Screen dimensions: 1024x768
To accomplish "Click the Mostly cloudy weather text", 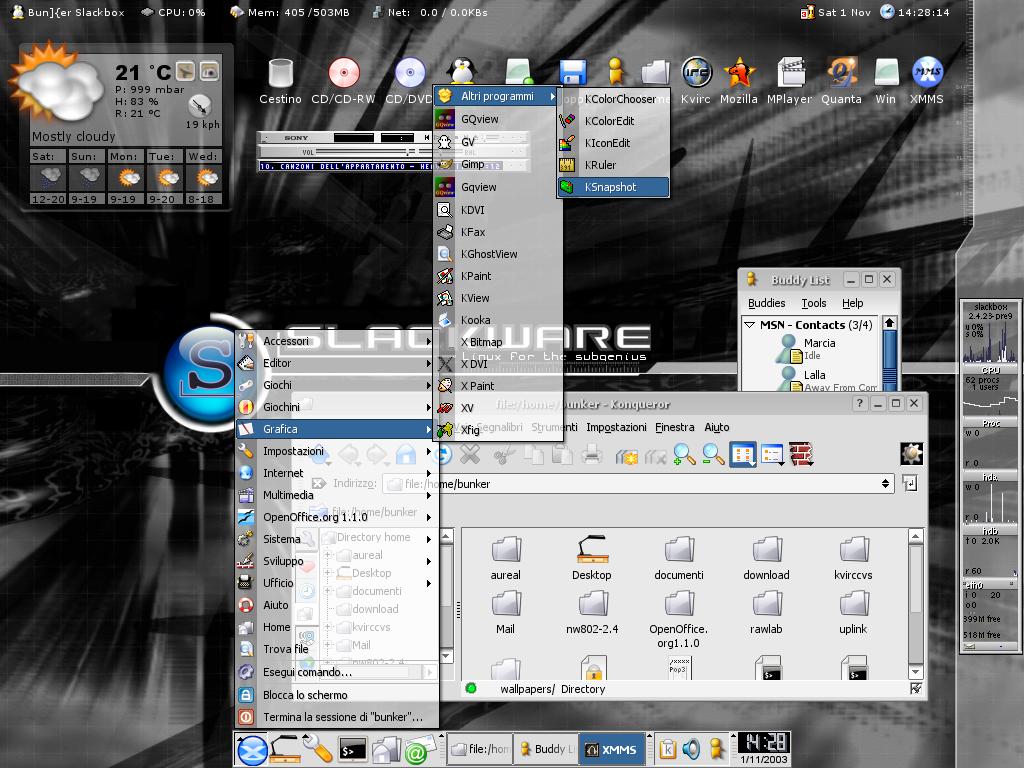I will point(74,136).
